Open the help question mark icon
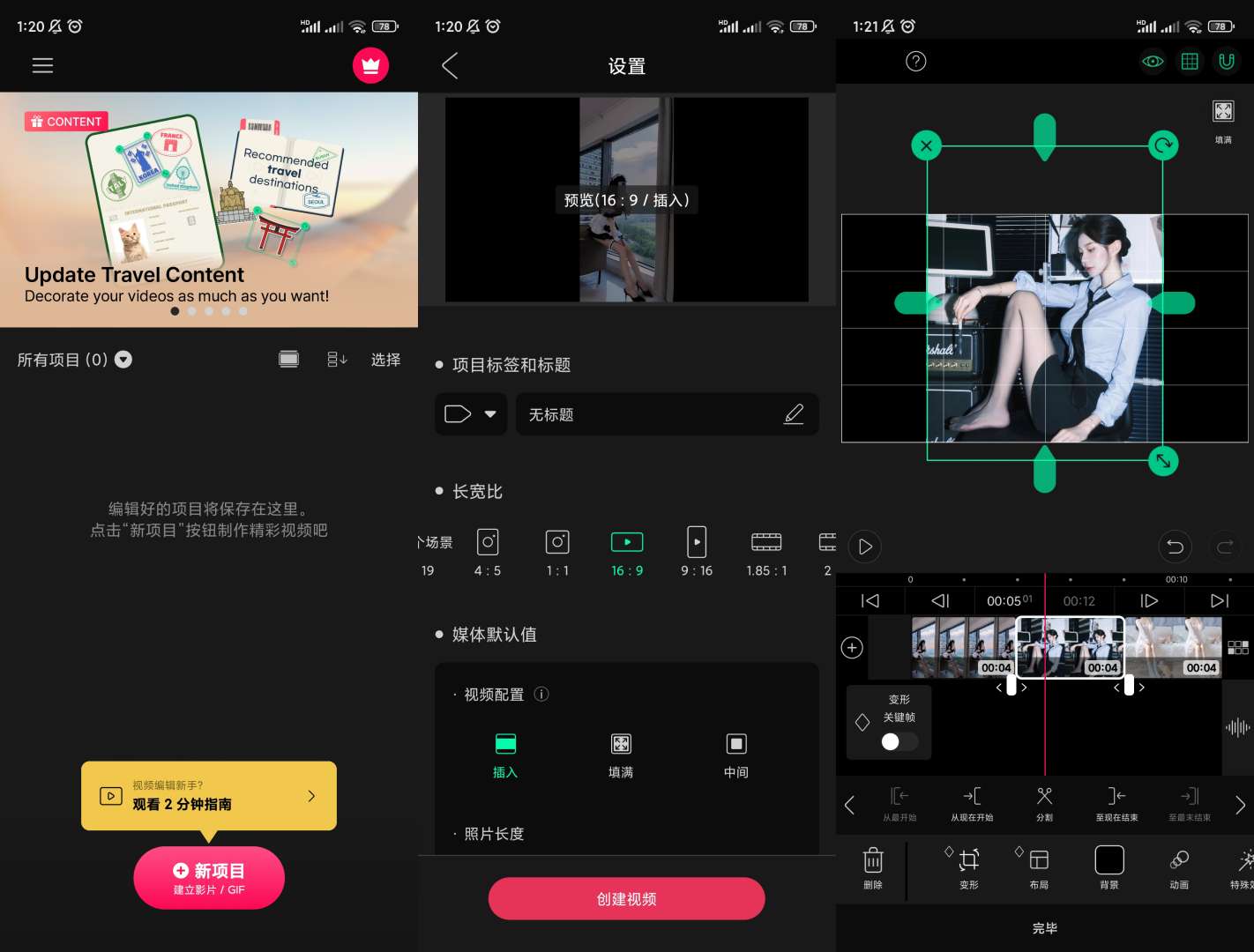This screenshot has width=1254, height=952. tap(916, 61)
